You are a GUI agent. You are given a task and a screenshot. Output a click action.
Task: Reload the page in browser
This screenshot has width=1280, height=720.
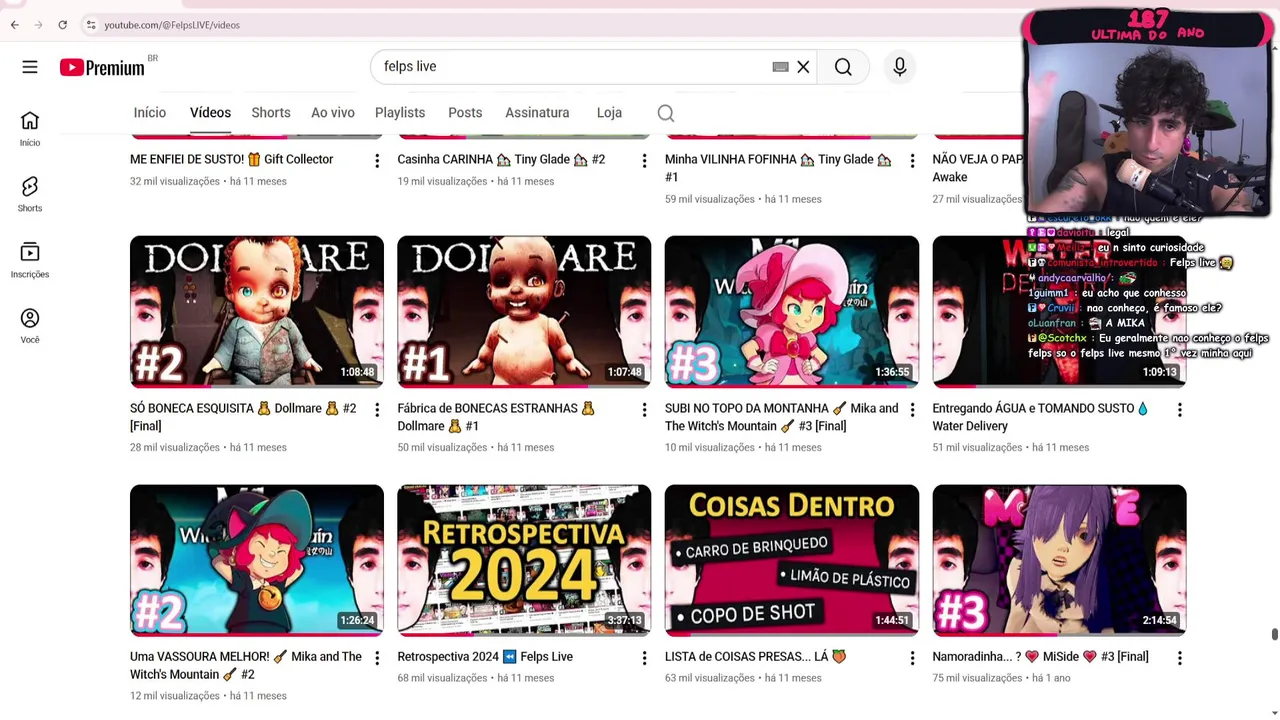click(x=62, y=25)
